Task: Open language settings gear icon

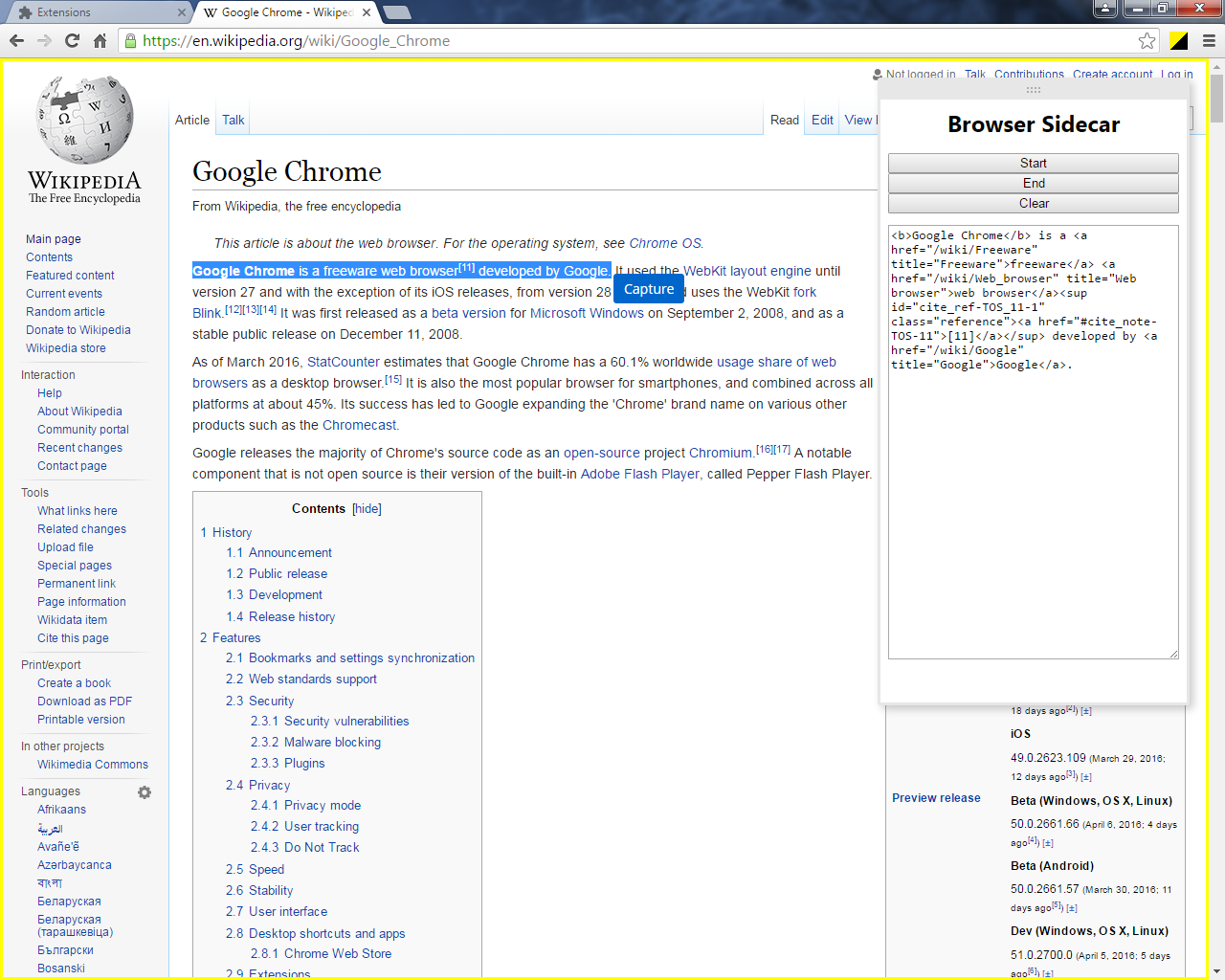Action: point(145,792)
